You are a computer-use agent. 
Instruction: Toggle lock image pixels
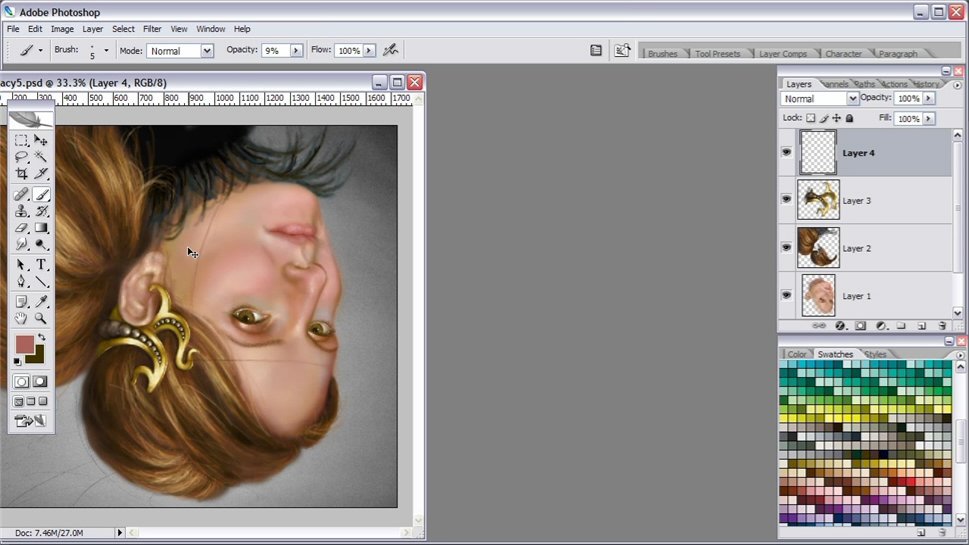point(824,118)
